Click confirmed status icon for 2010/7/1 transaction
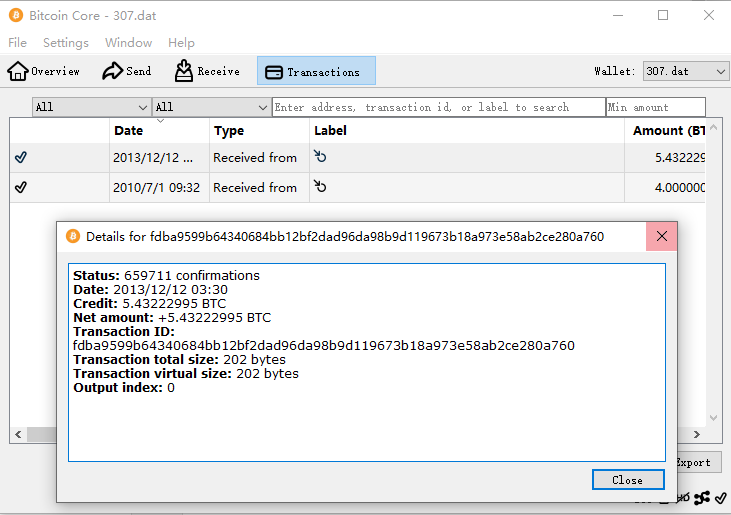The height and width of the screenshot is (515, 731). click(21, 187)
